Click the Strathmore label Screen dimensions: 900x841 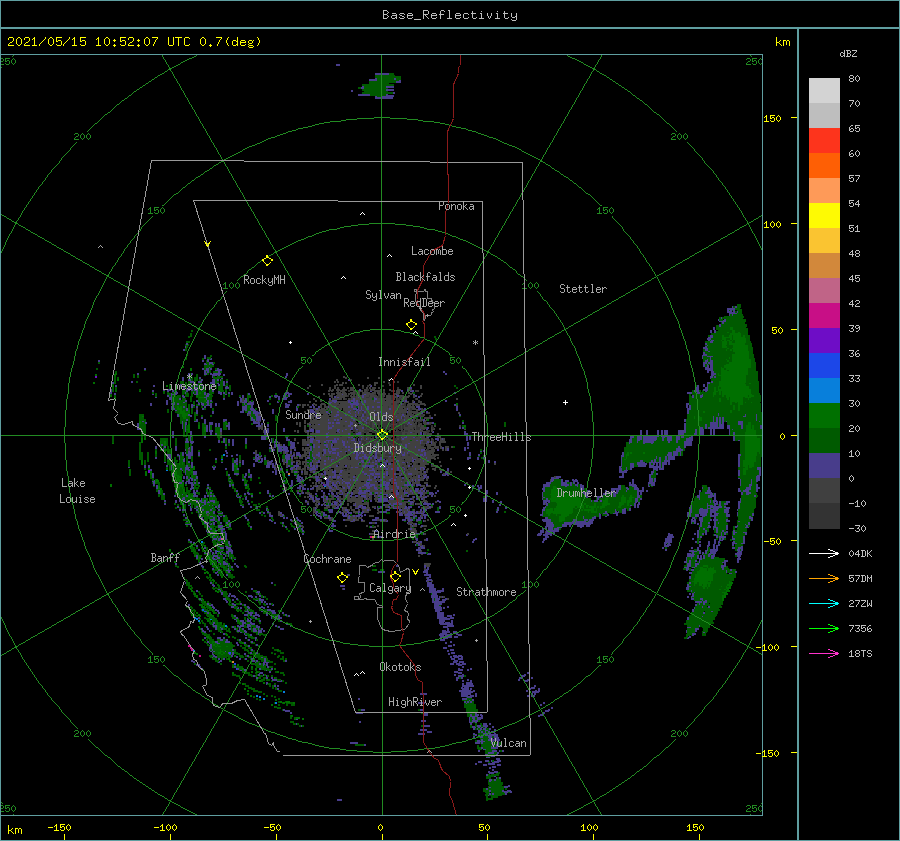click(486, 592)
